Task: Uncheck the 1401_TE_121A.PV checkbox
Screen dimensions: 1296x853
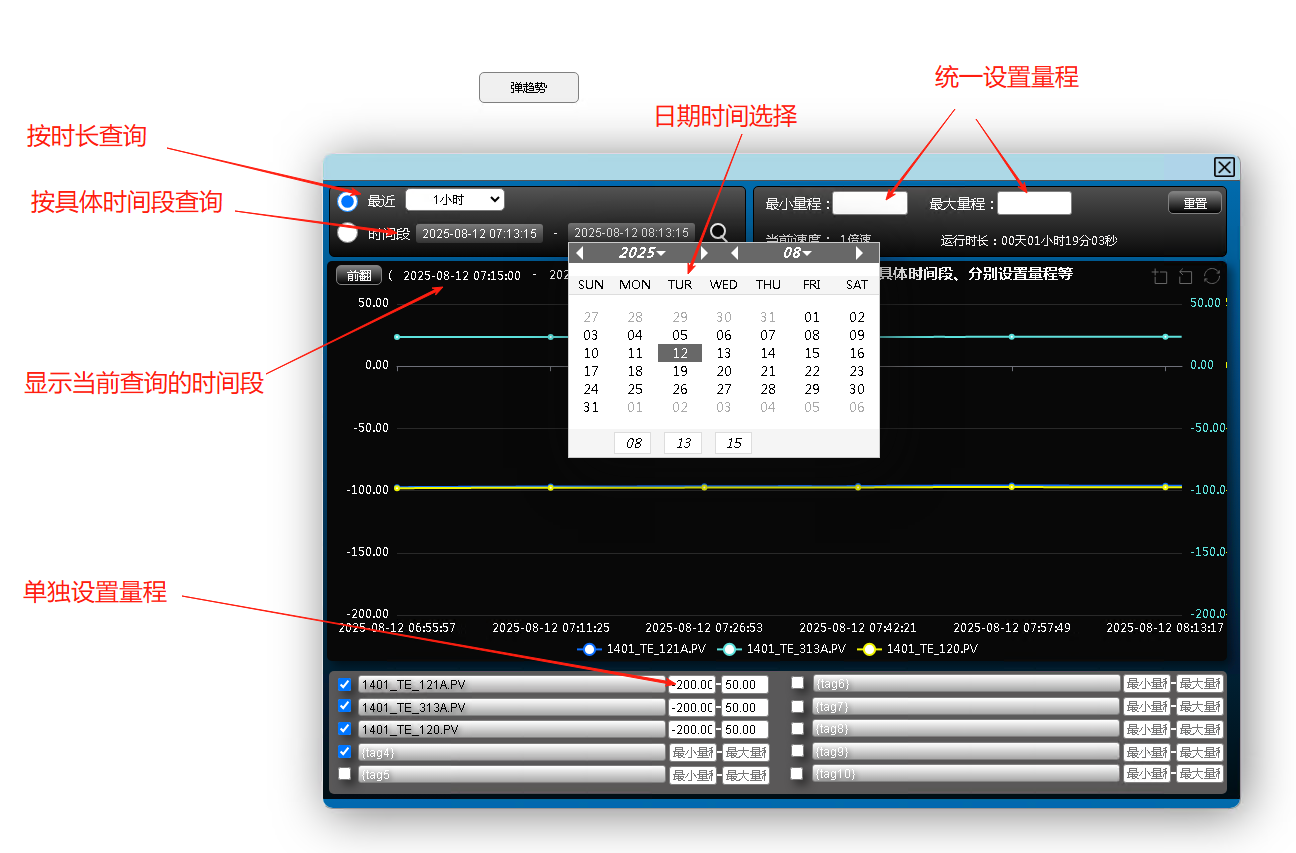Action: (x=345, y=684)
